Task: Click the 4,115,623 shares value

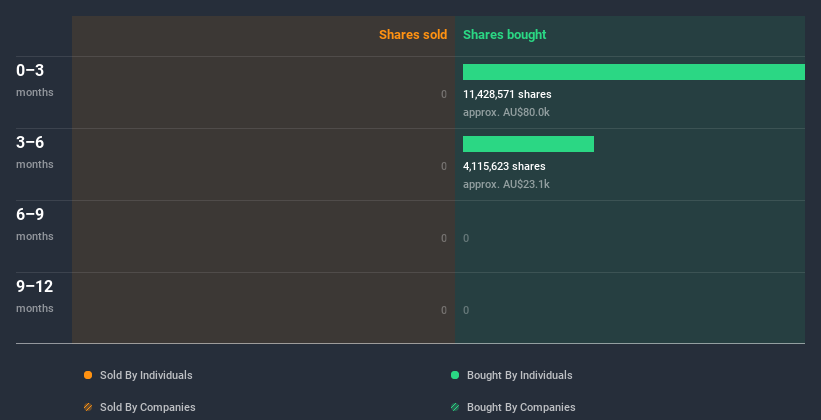Action: click(x=504, y=166)
